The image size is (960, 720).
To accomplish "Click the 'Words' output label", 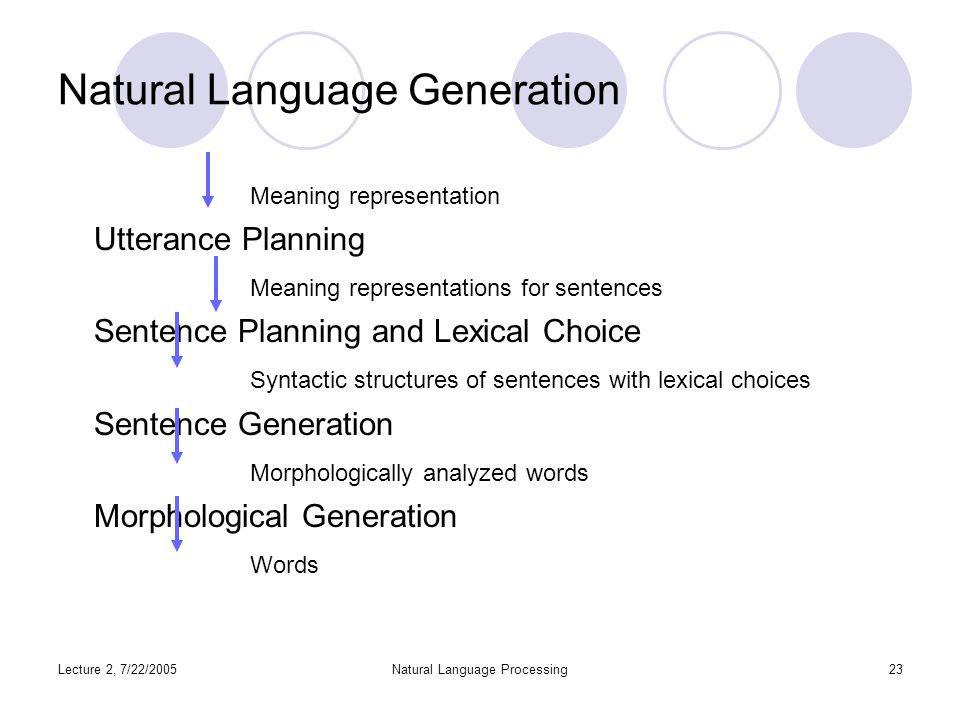I will pos(284,564).
